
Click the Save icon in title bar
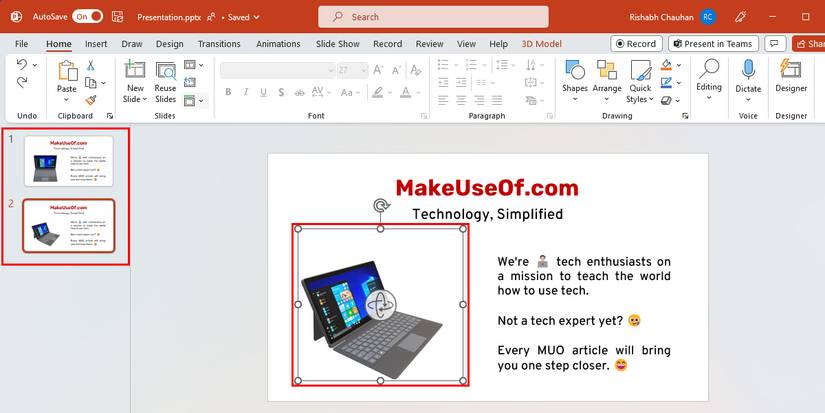117,17
